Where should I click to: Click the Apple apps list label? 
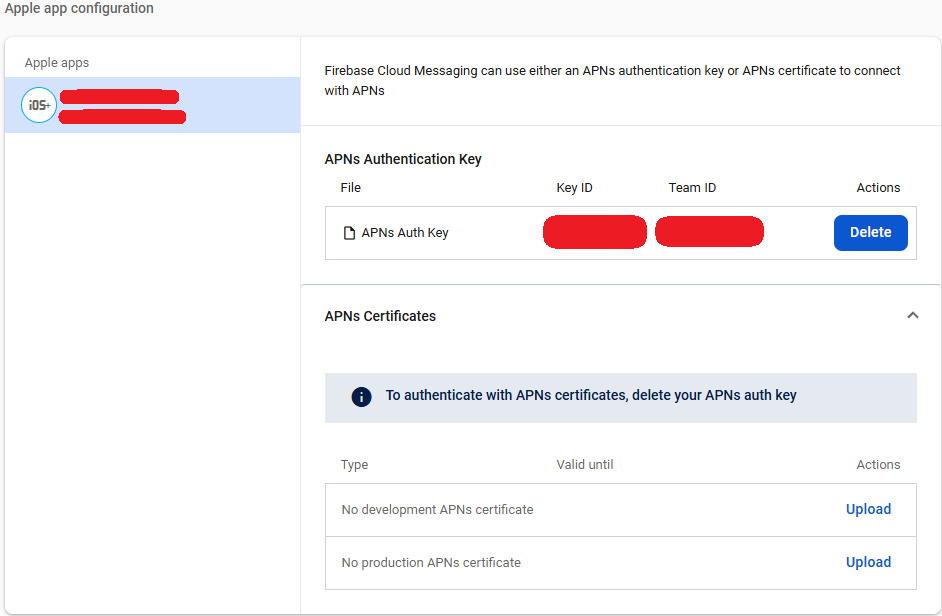56,63
